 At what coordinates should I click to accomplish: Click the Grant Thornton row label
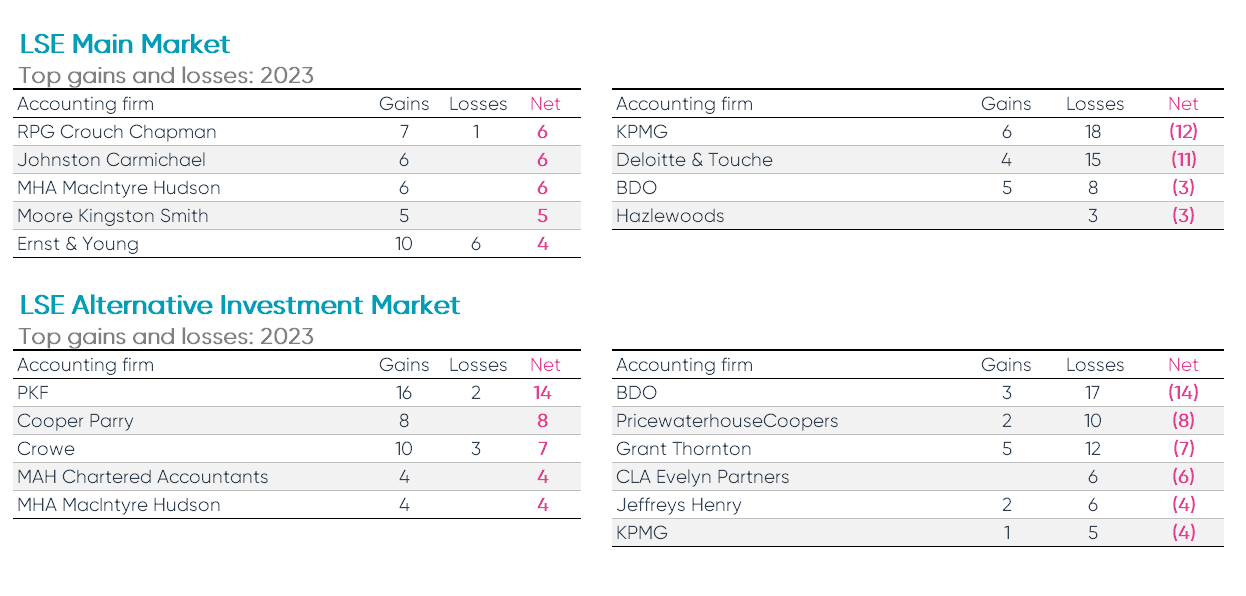point(684,449)
